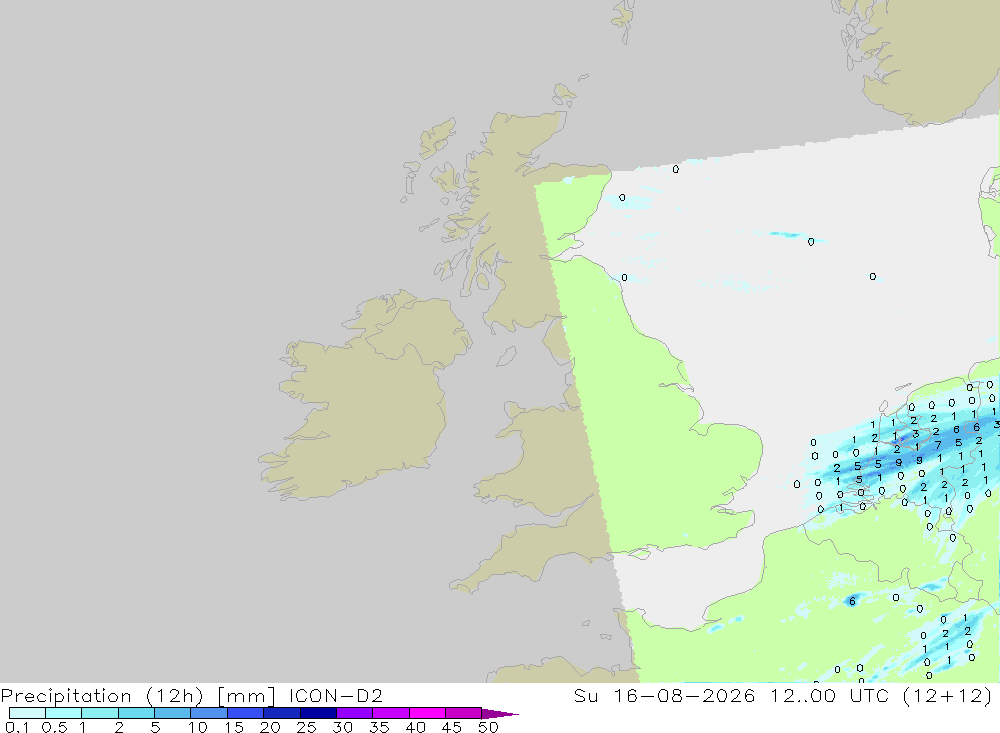Click the '0' value just west of the Belgian coast
The height and width of the screenshot is (733, 1000).
coord(797,484)
